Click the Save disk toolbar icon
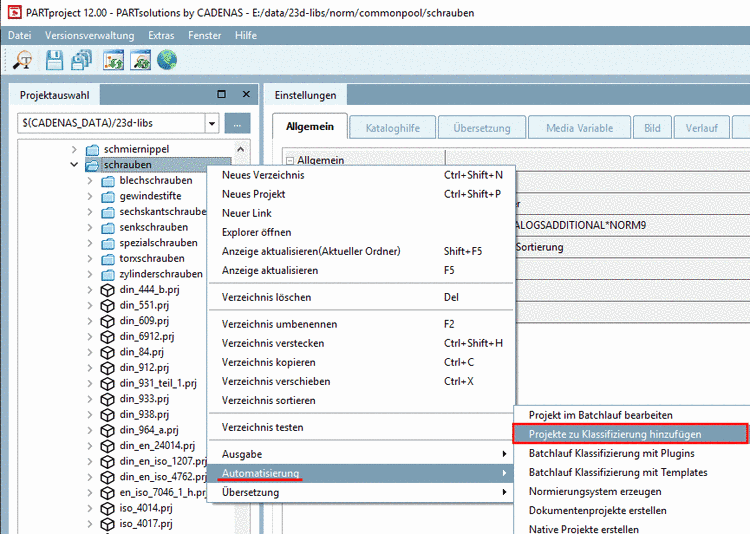This screenshot has height=534, width=750. [x=54, y=61]
